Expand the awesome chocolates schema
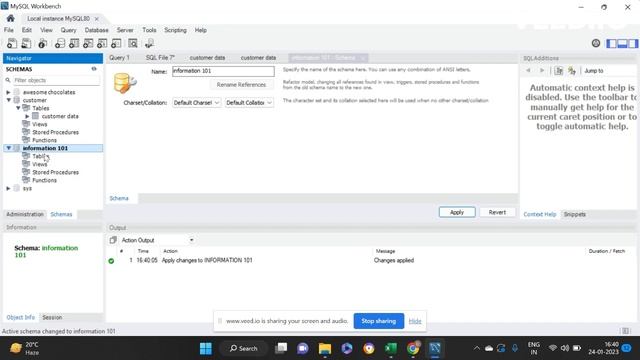 pyautogui.click(x=8, y=92)
